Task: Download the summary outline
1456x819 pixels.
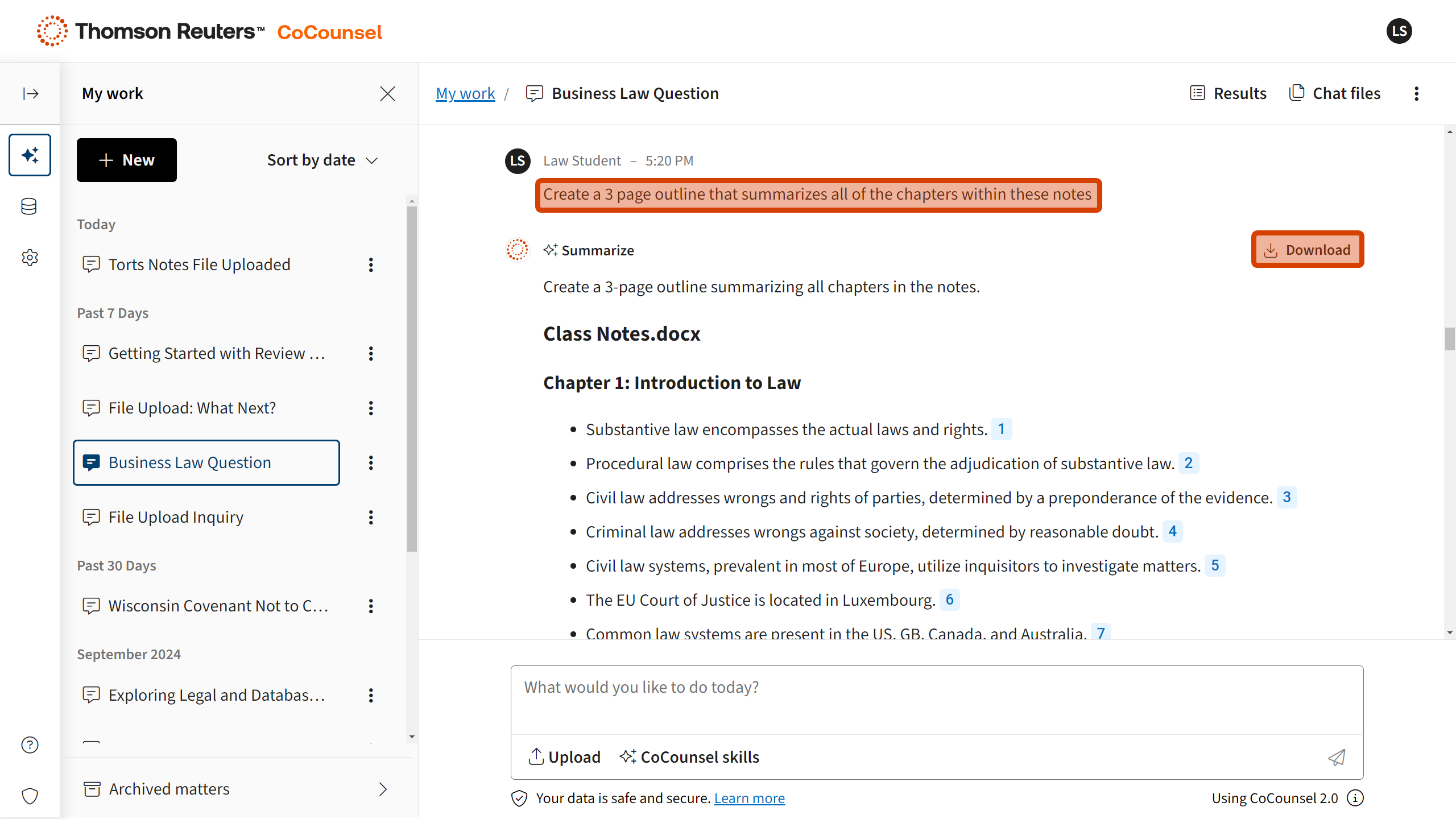Action: coord(1307,250)
